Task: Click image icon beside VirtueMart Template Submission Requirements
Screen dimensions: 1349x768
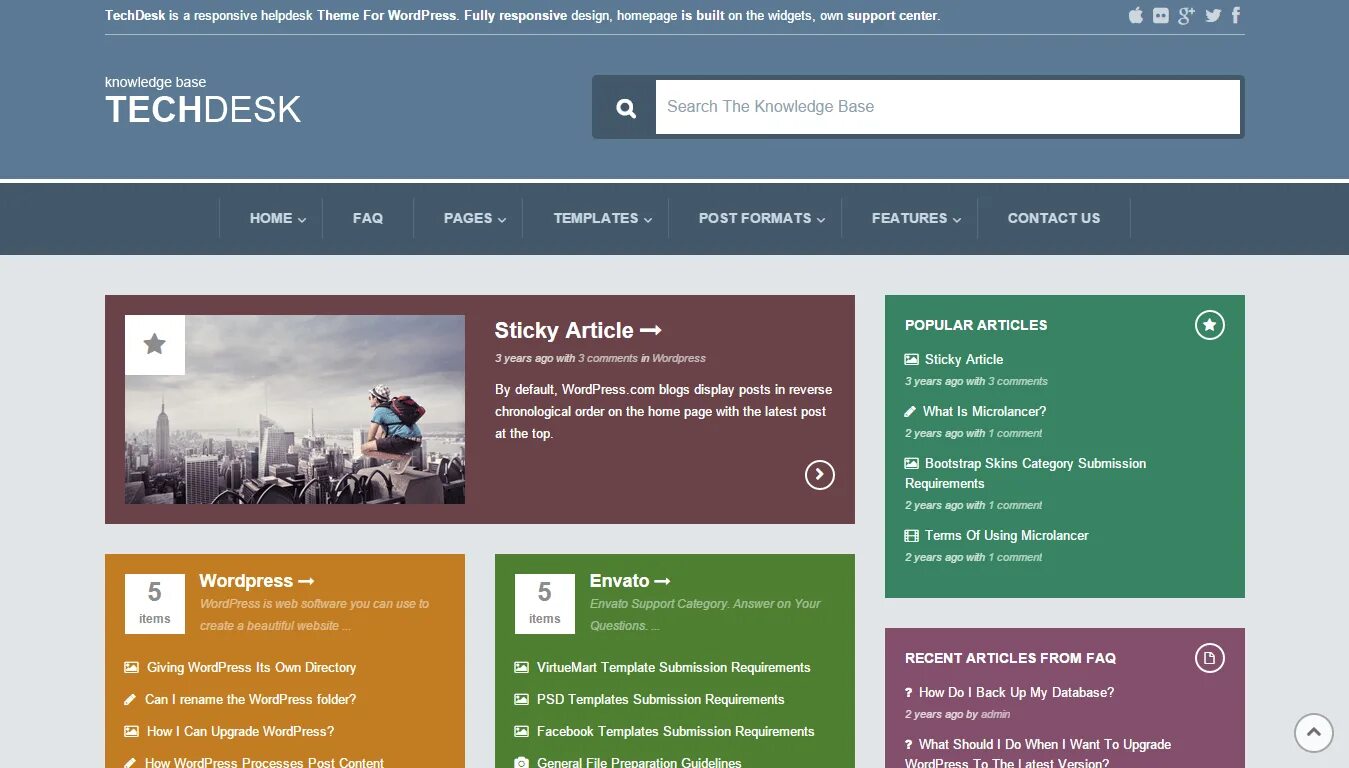Action: coord(522,667)
